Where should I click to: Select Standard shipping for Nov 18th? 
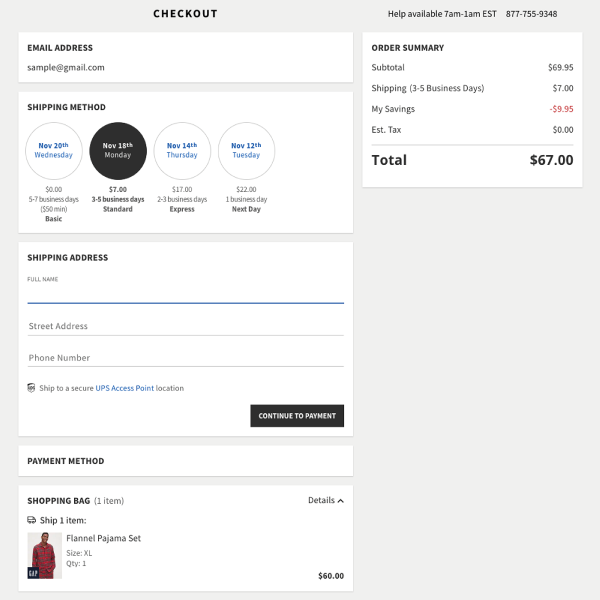pyautogui.click(x=118, y=151)
